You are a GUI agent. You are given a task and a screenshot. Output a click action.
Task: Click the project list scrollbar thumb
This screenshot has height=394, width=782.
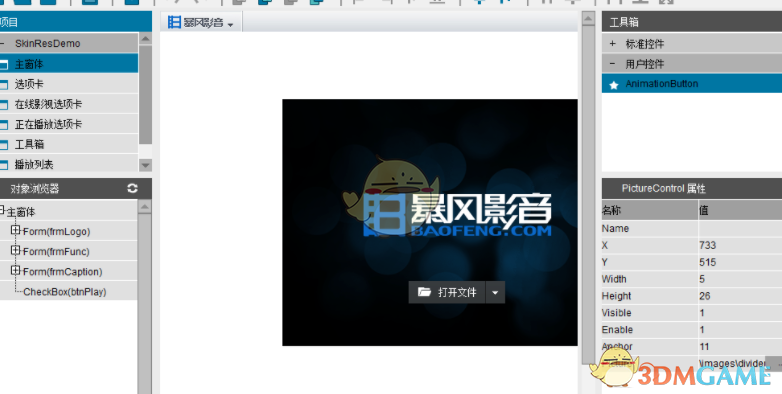pos(145,95)
